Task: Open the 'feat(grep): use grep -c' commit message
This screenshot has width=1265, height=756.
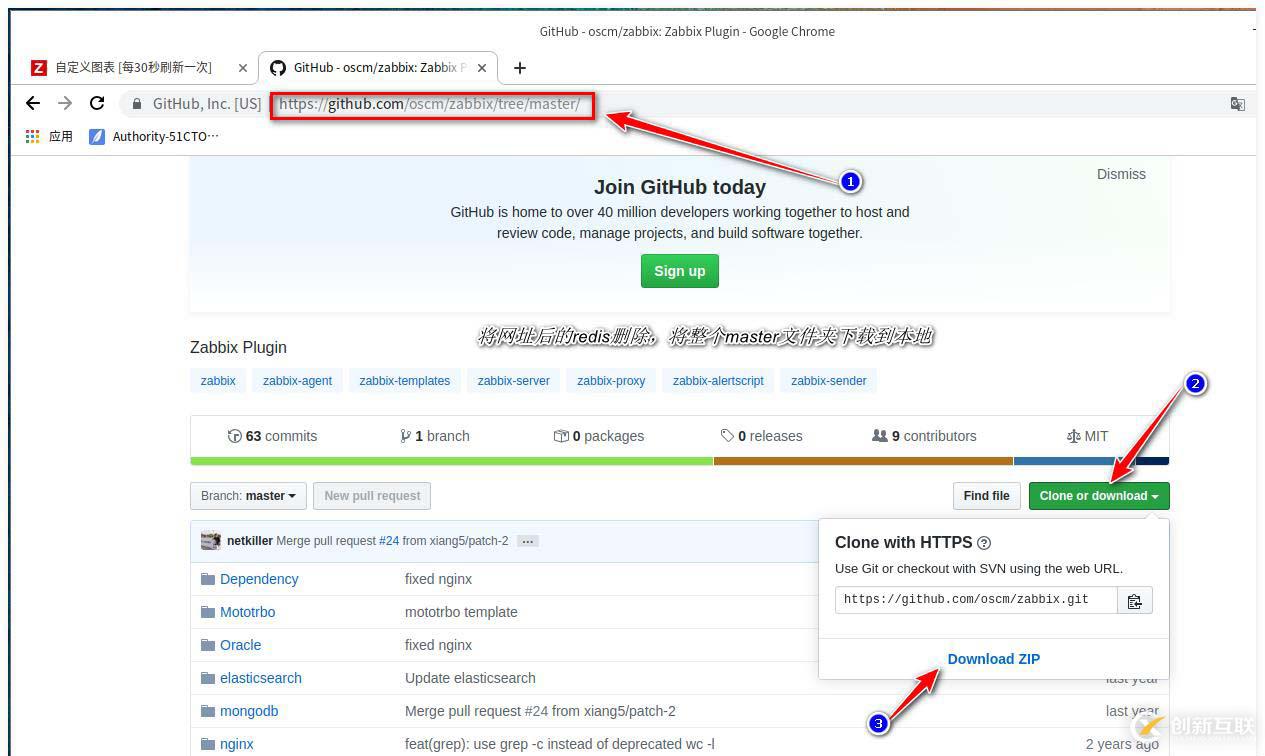Action: pyautogui.click(x=560, y=744)
